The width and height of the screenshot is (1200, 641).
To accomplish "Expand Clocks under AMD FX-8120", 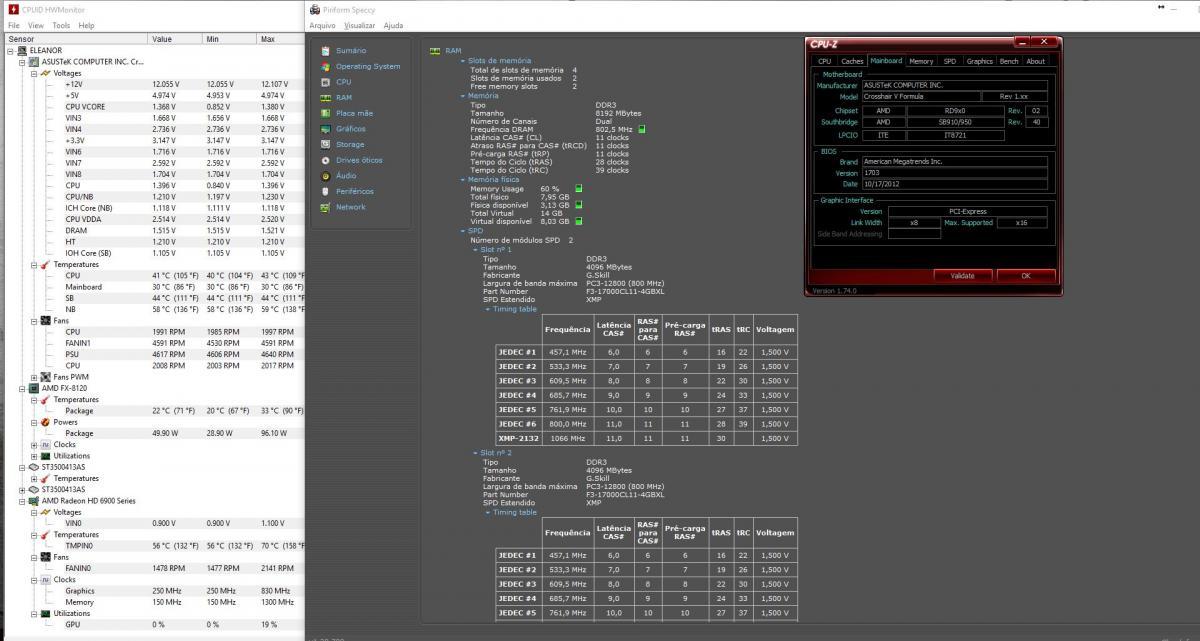I will [x=34, y=445].
